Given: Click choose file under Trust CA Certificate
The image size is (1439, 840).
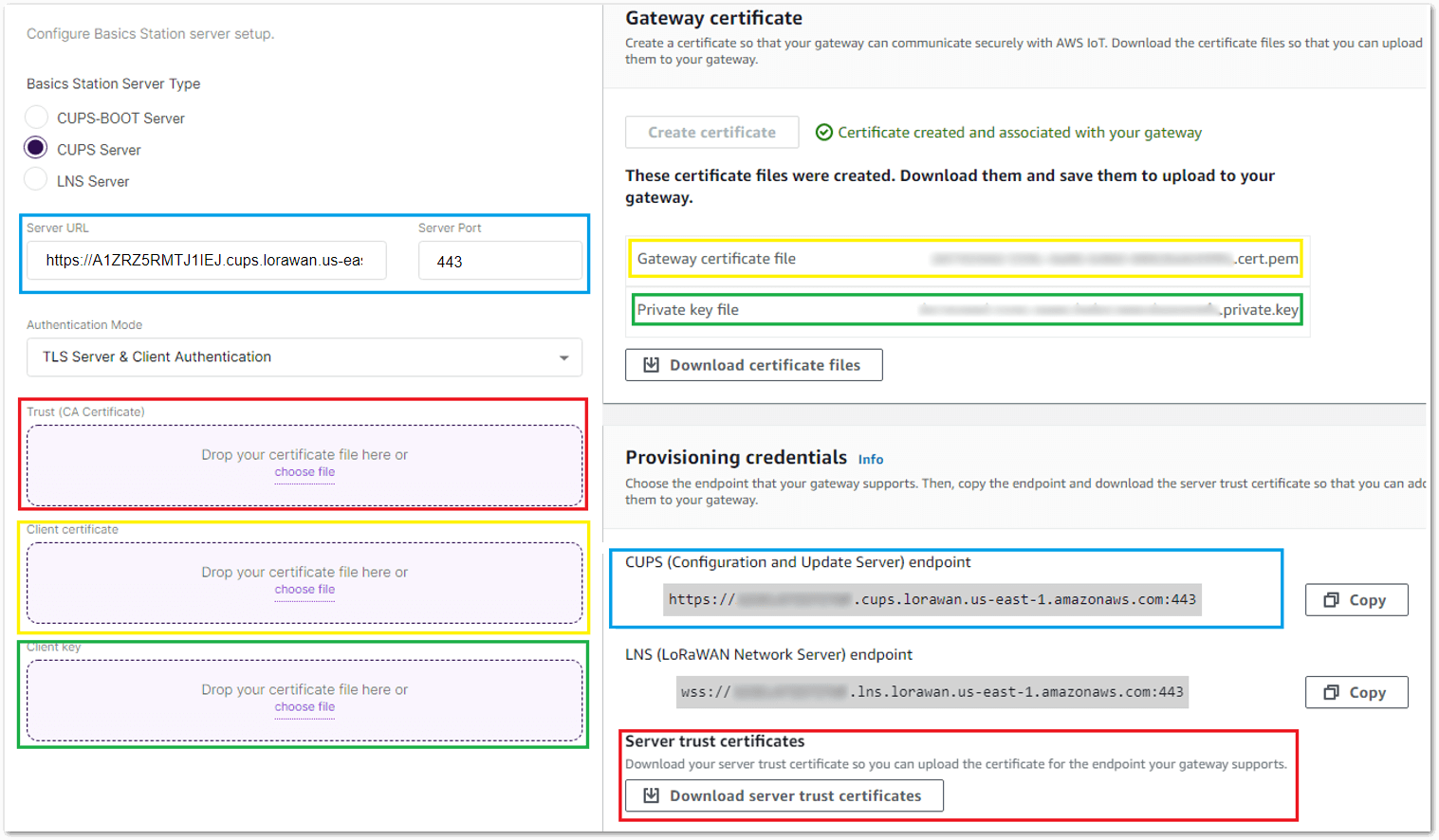Looking at the screenshot, I should tap(304, 472).
